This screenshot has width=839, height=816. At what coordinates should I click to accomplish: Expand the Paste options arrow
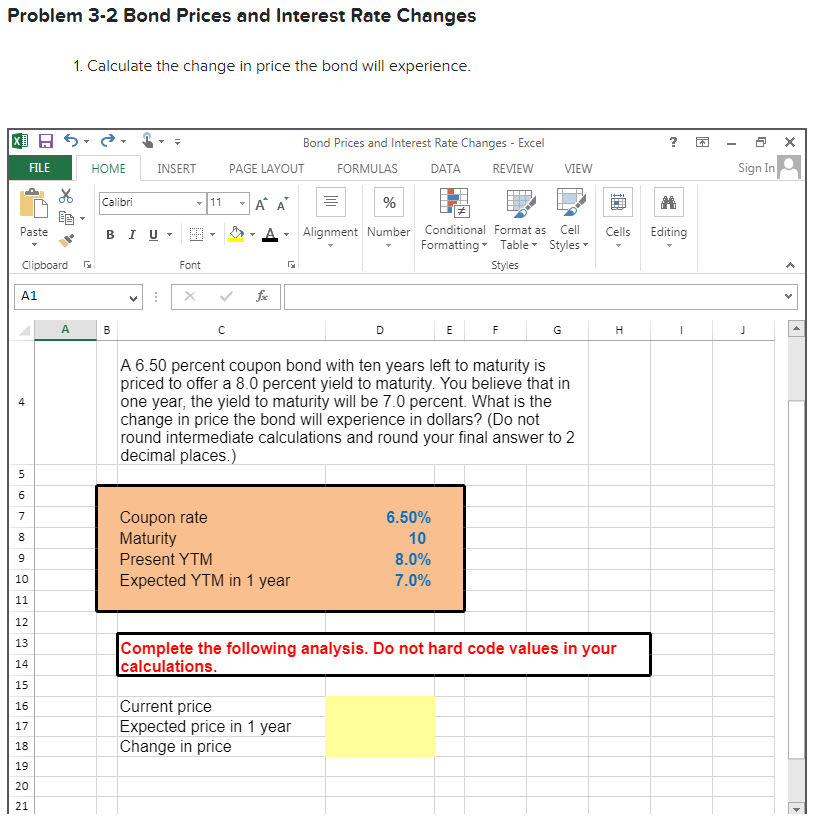[34, 245]
